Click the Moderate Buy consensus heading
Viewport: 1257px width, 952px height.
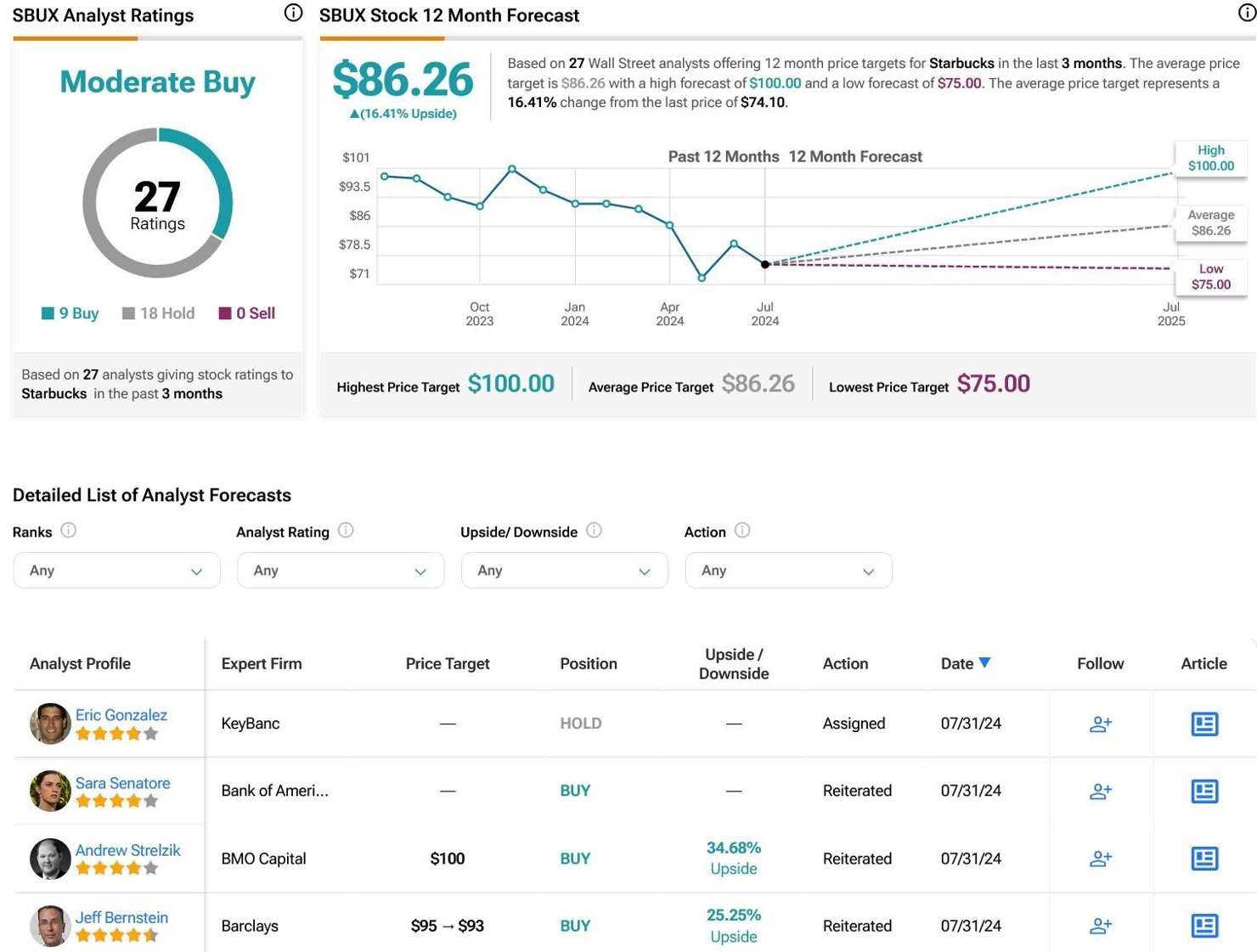(x=158, y=82)
